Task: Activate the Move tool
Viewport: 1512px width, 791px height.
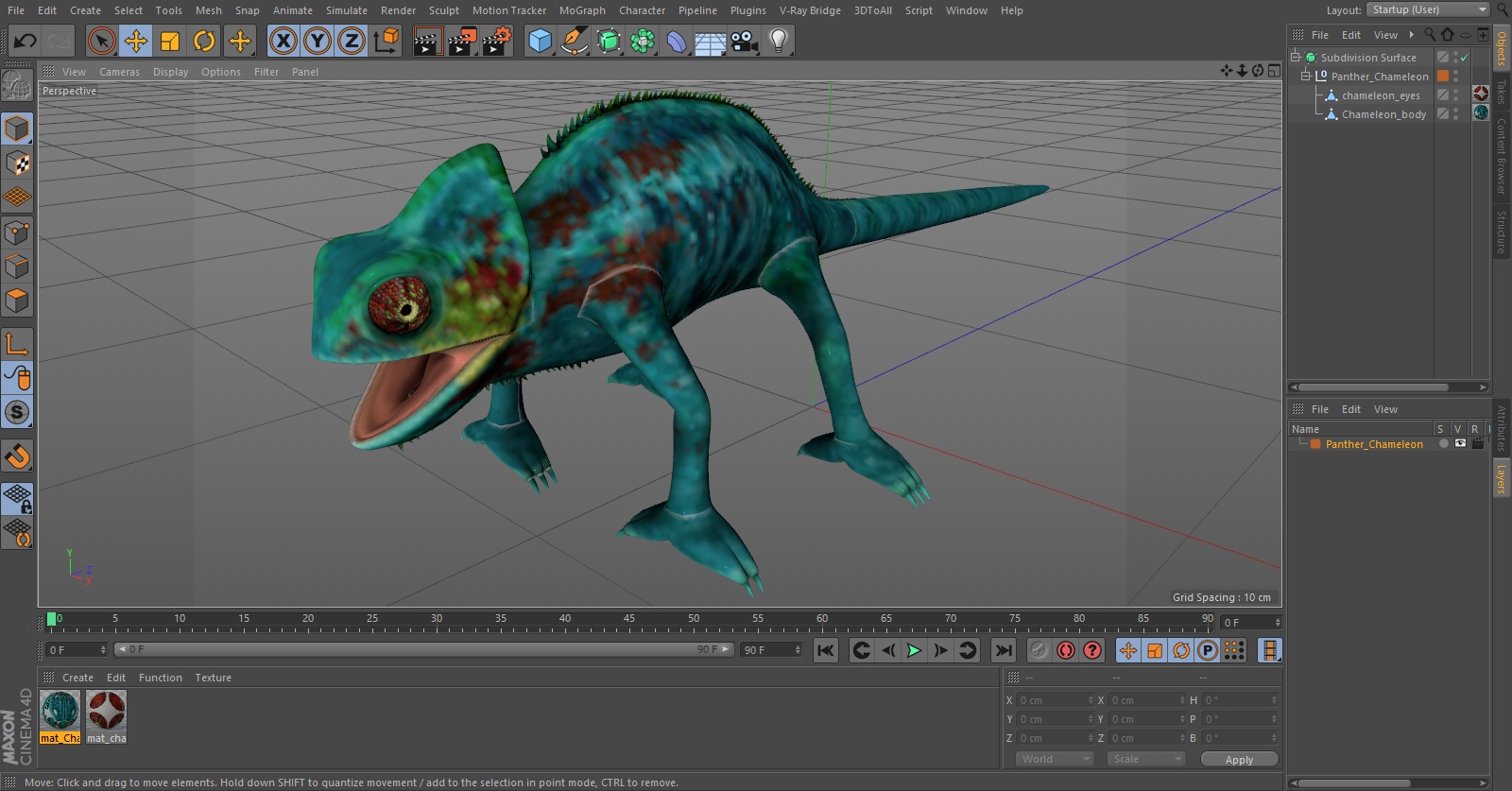Action: 136,41
